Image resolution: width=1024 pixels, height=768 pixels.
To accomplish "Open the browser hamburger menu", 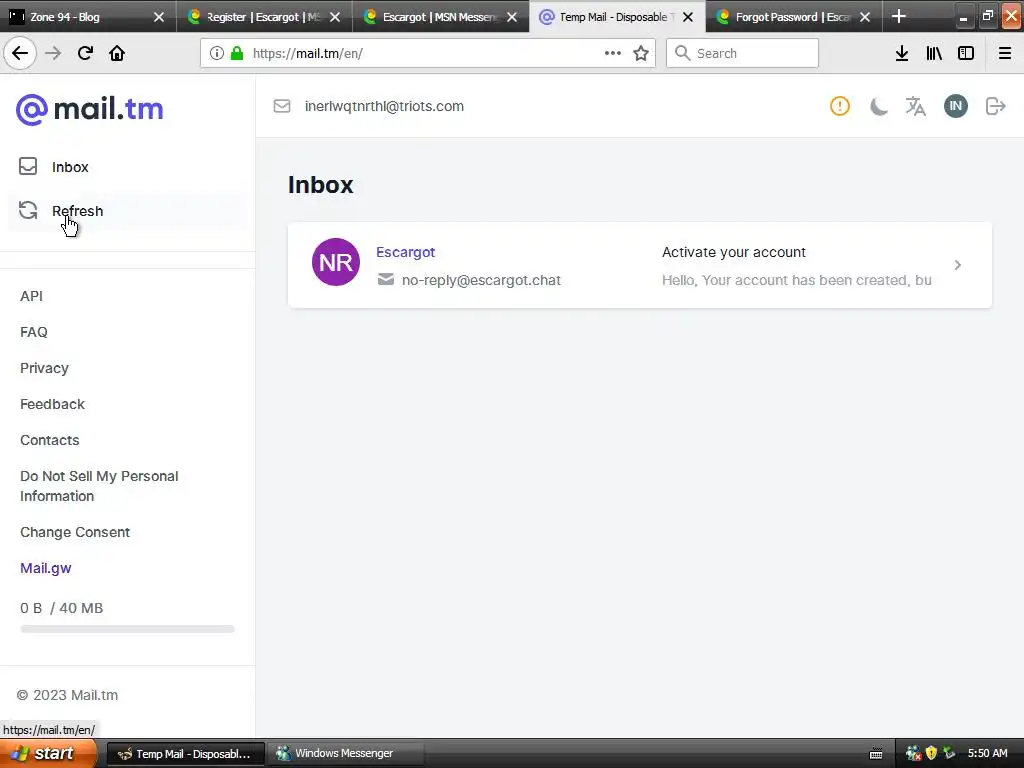I will coord(1005,53).
